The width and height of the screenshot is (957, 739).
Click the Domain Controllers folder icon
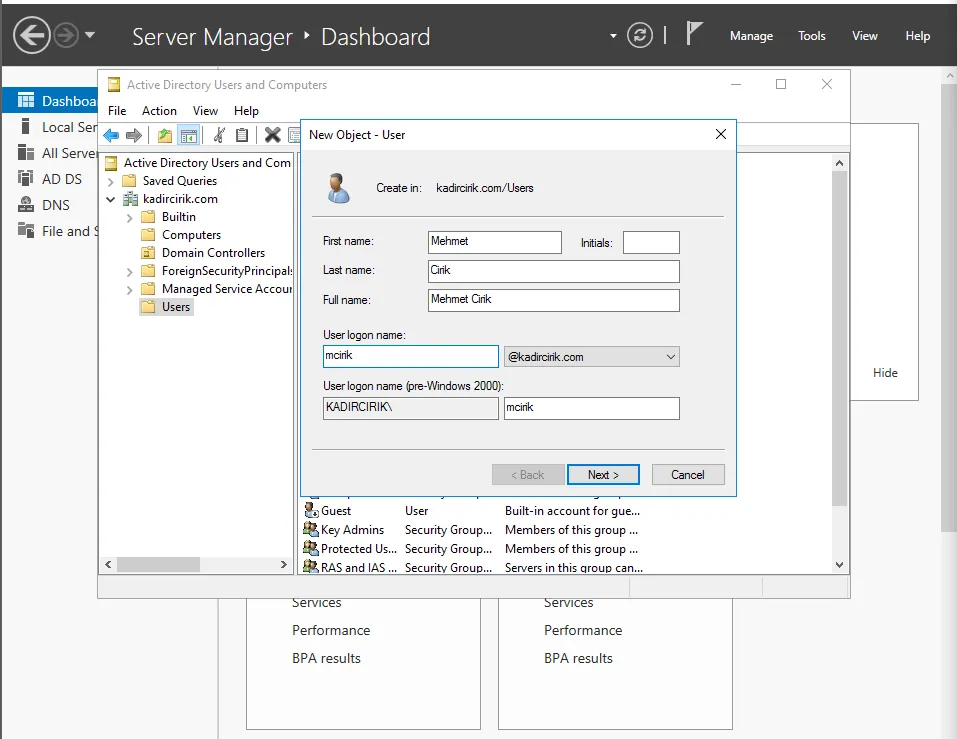[x=148, y=253]
